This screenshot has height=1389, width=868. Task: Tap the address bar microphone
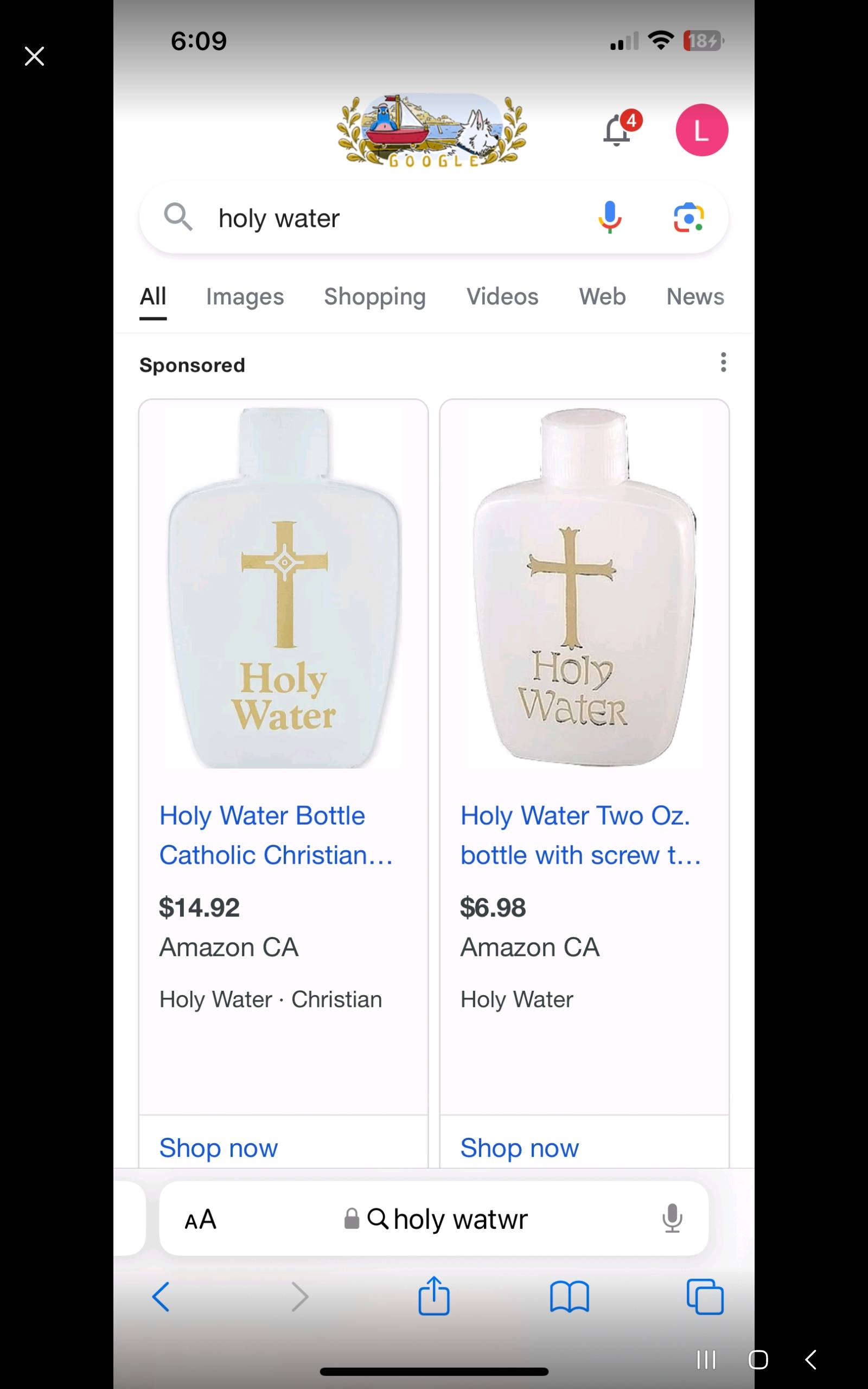[x=672, y=1218]
